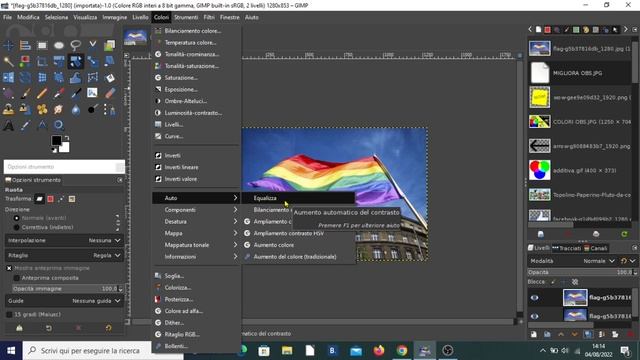Reset tool options to default values
Screen dimensions: 640x360
pos(108,328)
